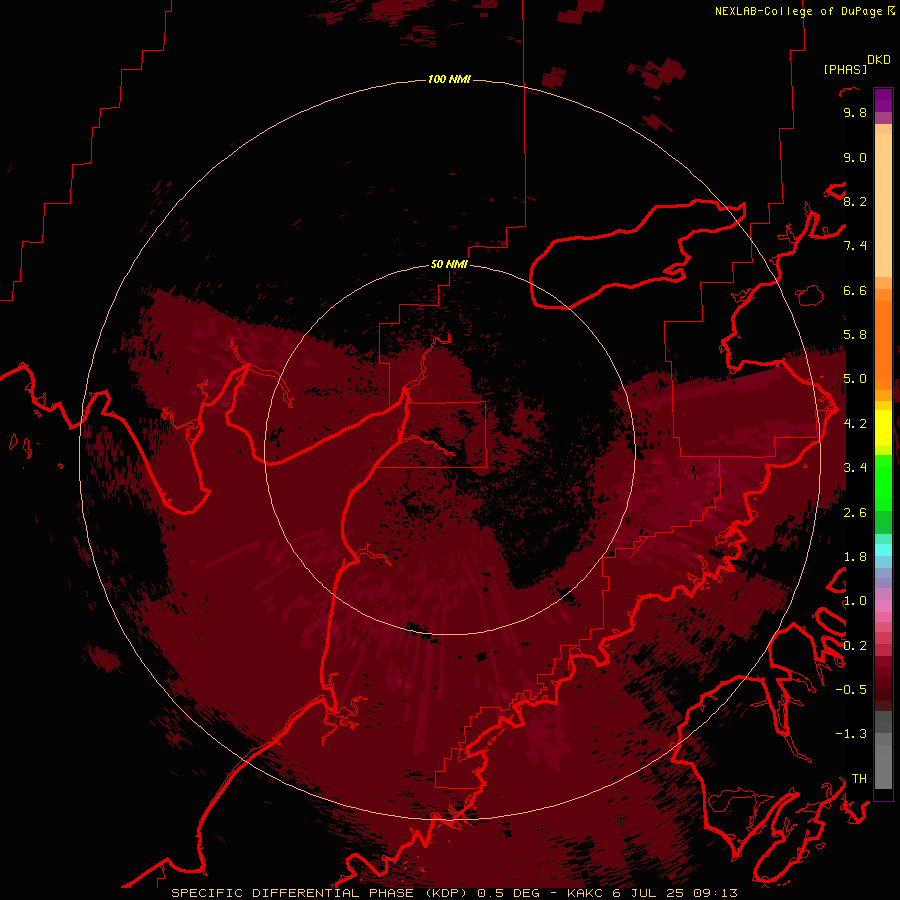Click the 0.2 legend value

point(855,645)
